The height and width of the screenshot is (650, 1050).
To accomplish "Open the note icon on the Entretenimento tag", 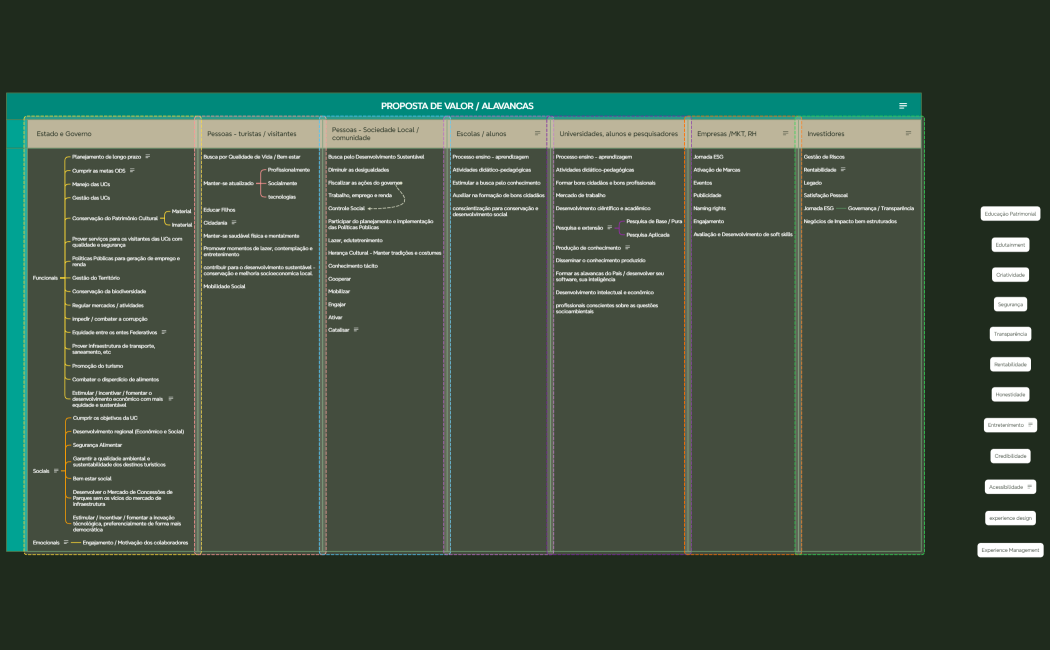I will tap(1030, 425).
